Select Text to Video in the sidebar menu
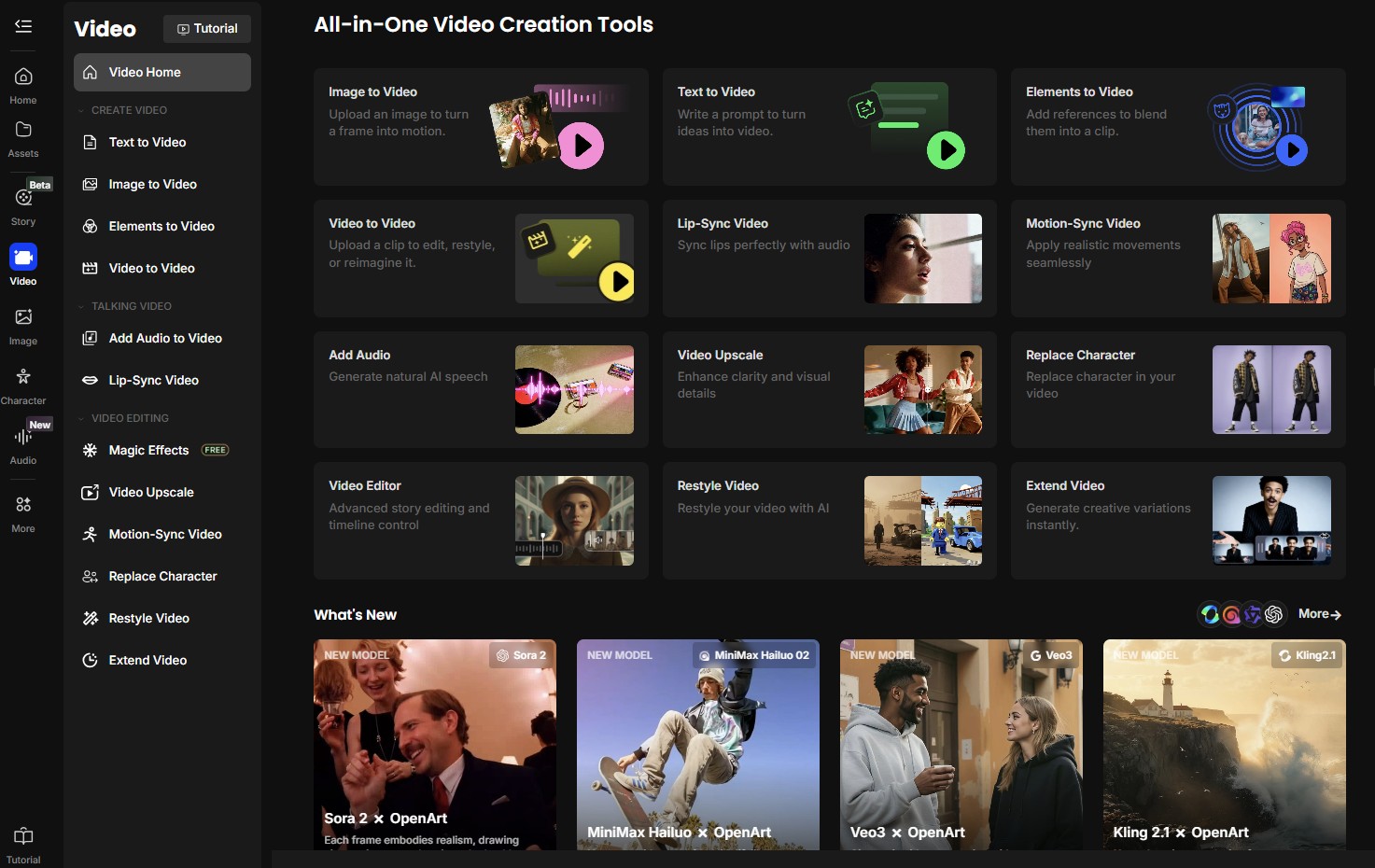This screenshot has height=868, width=1375. [x=147, y=142]
